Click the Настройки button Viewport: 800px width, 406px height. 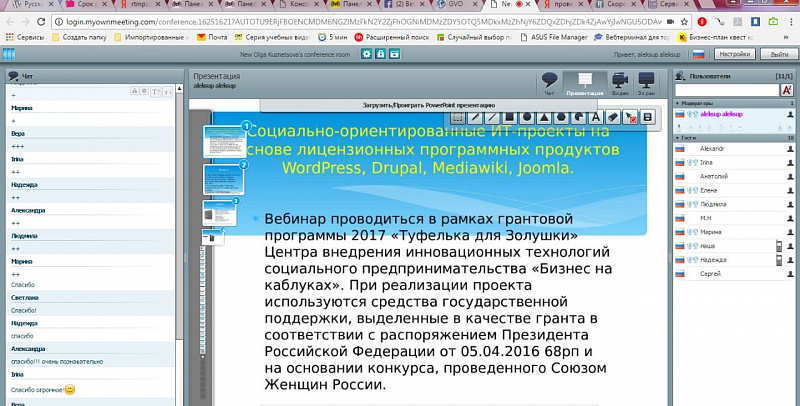coord(735,54)
